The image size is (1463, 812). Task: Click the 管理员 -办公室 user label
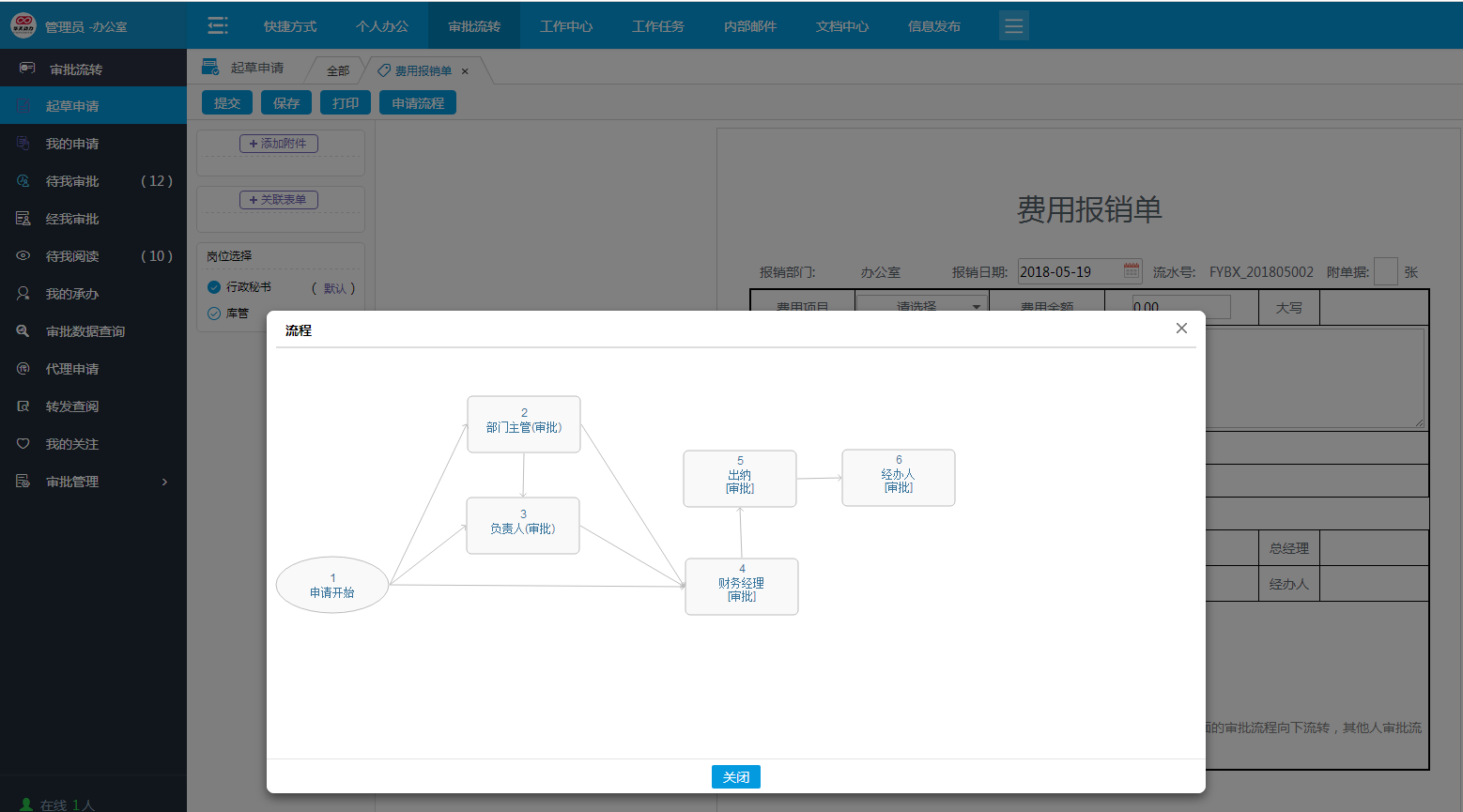coord(86,27)
